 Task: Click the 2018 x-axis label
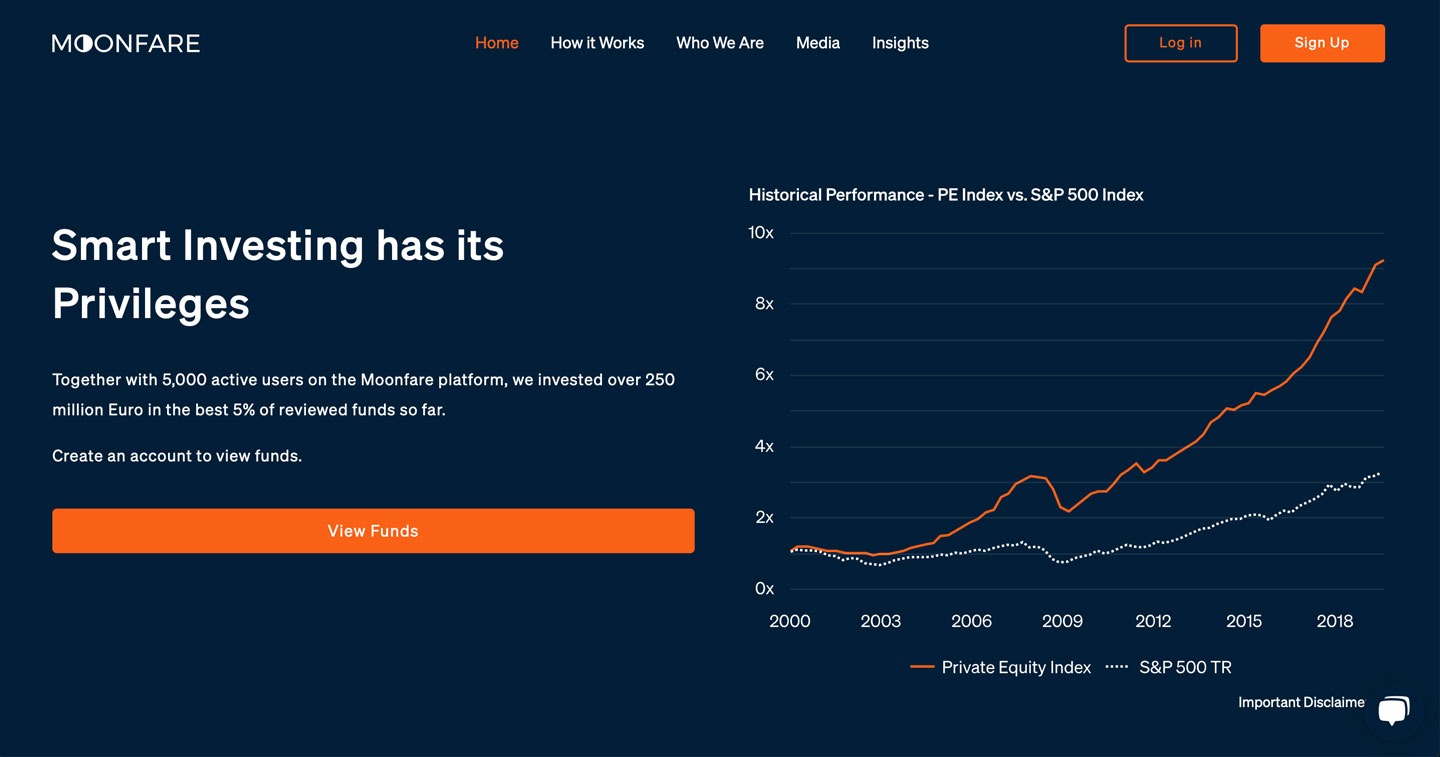(x=1335, y=621)
